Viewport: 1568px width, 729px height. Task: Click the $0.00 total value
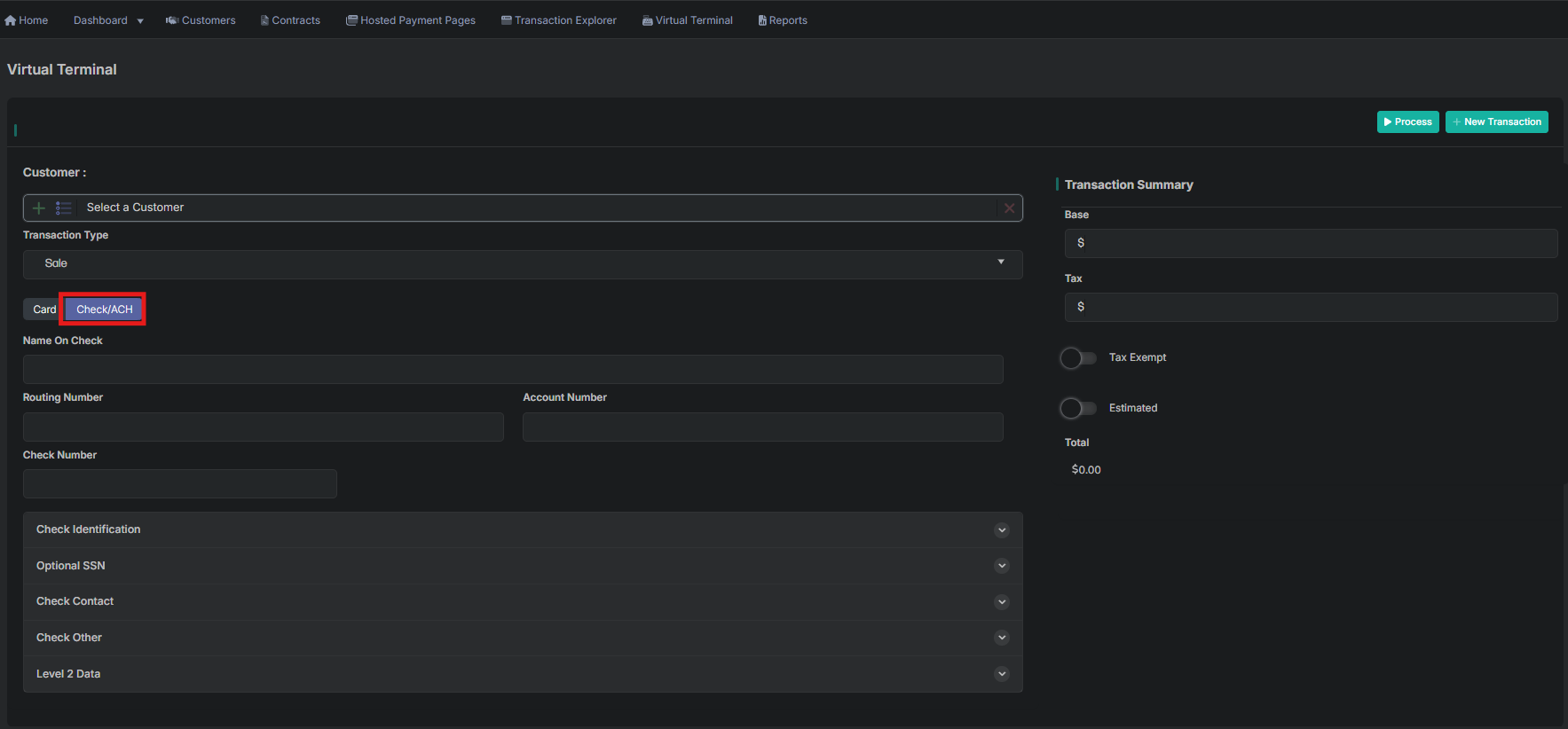[x=1086, y=470]
